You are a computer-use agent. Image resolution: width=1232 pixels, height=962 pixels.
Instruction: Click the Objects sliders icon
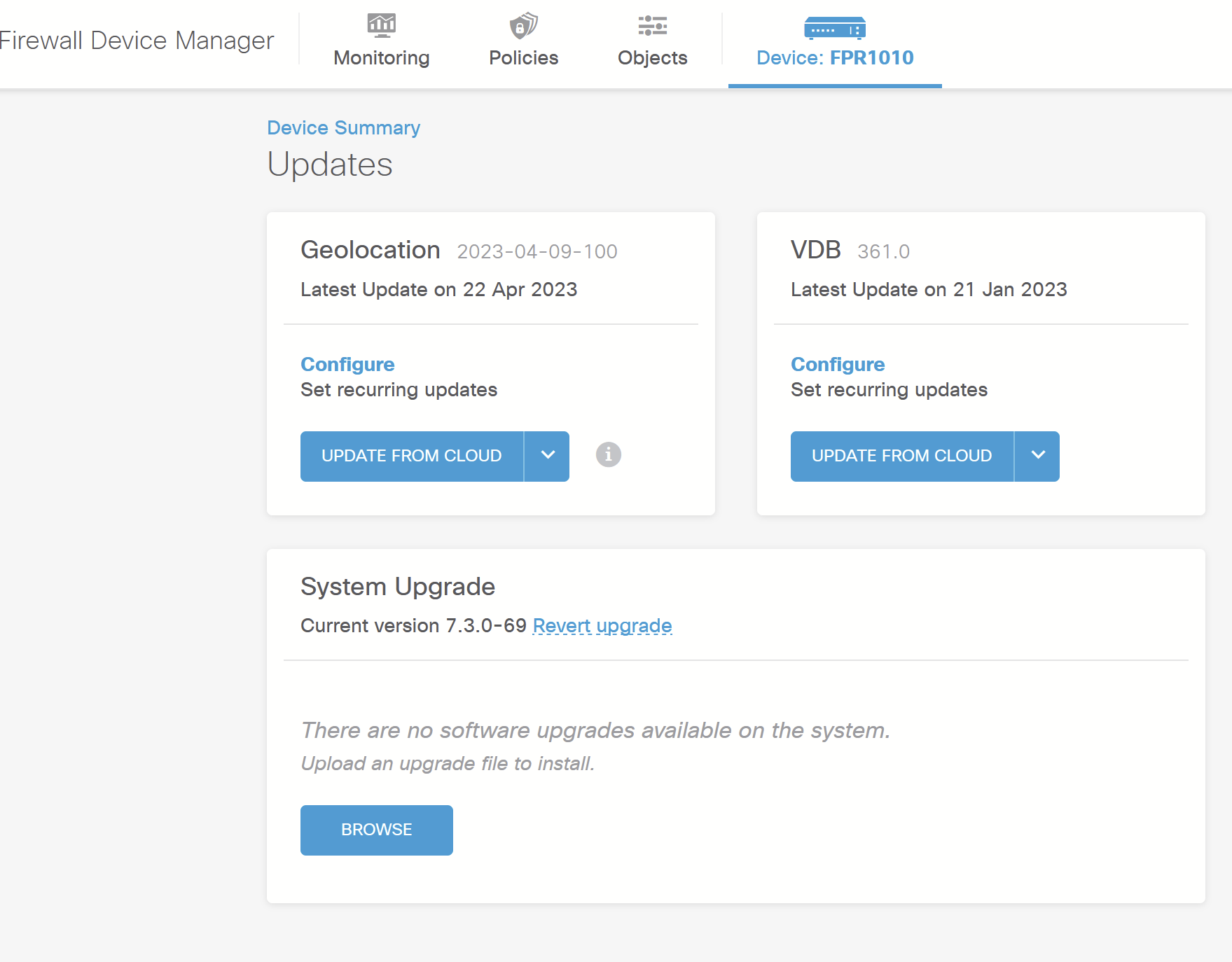pyautogui.click(x=652, y=26)
